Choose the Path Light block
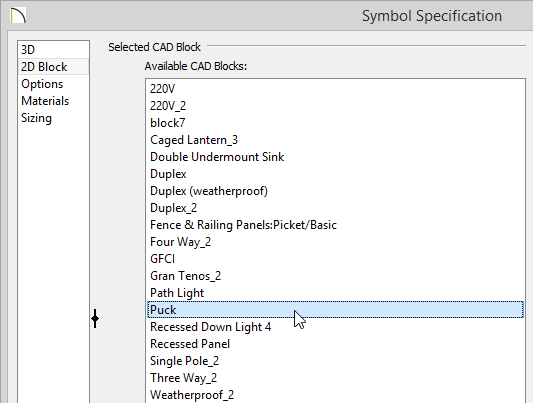The image size is (533, 403). click(335, 293)
